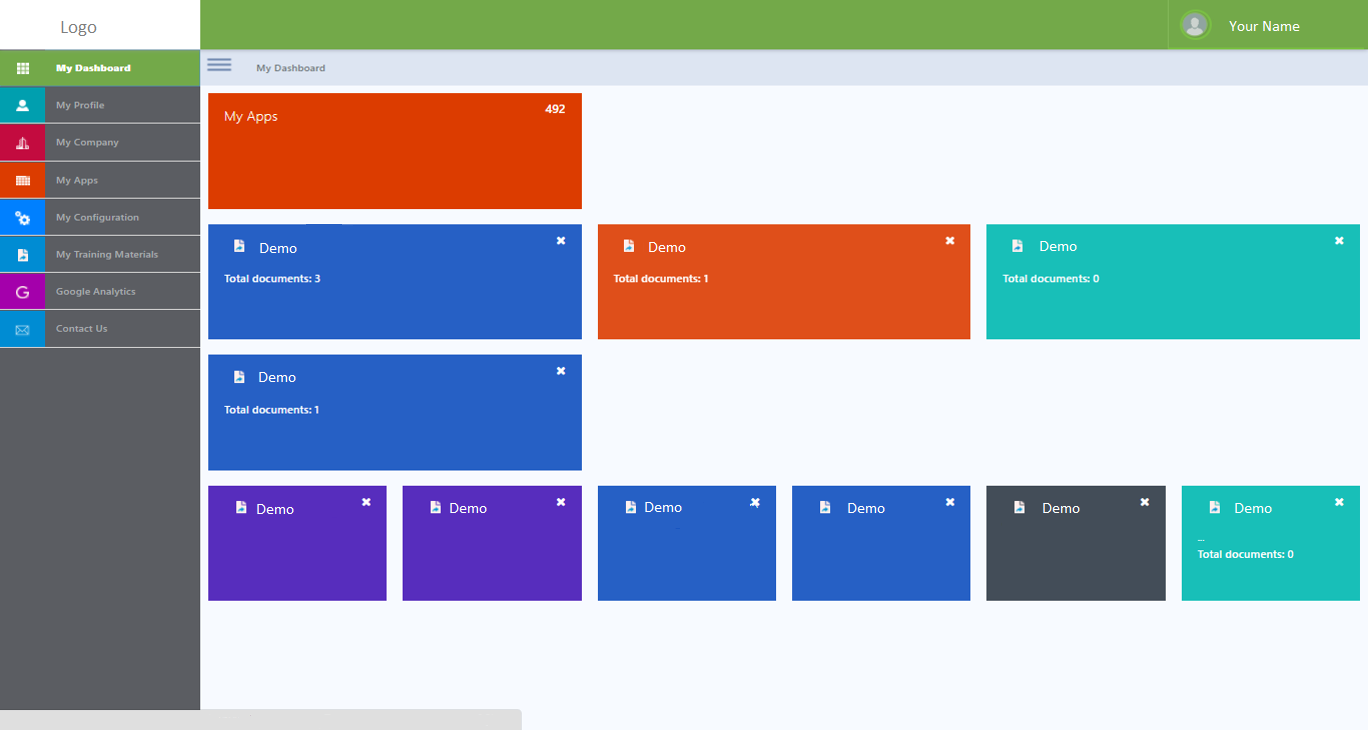Viewport: 1368px width, 730px height.
Task: Select the My Company menu item
Action: point(87,143)
